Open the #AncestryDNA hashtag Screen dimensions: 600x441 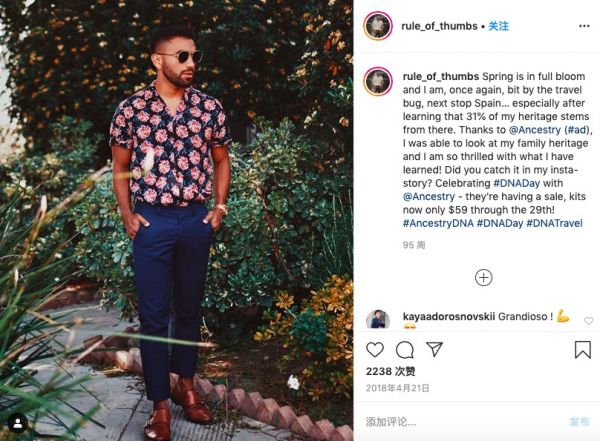pos(437,223)
